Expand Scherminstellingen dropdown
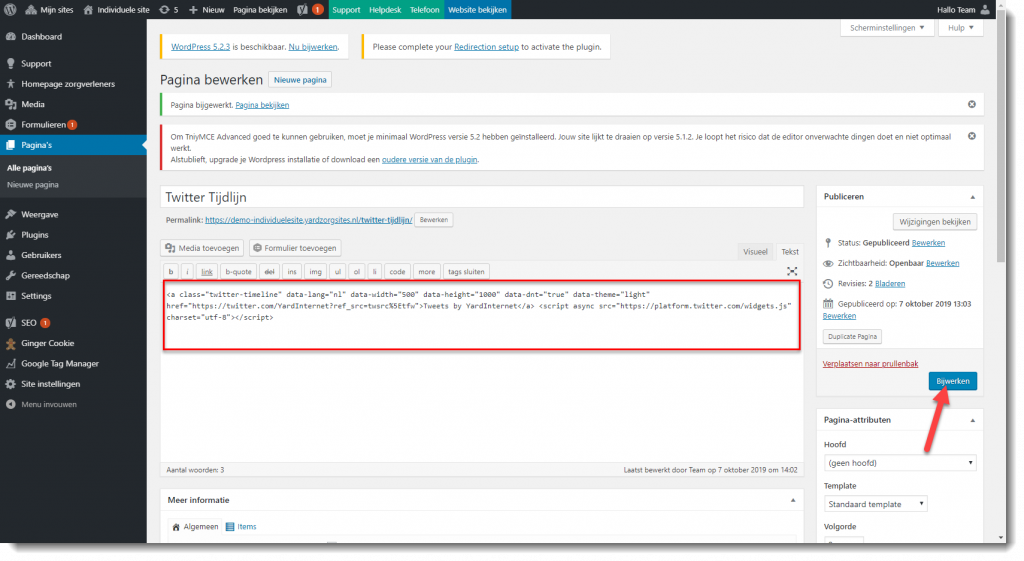The height and width of the screenshot is (561, 1024). [x=887, y=28]
